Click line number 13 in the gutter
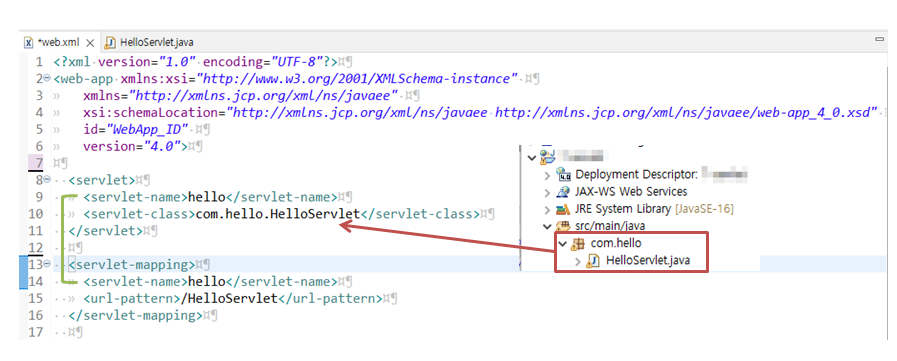Image resolution: width=897 pixels, height=361 pixels. pos(35,265)
